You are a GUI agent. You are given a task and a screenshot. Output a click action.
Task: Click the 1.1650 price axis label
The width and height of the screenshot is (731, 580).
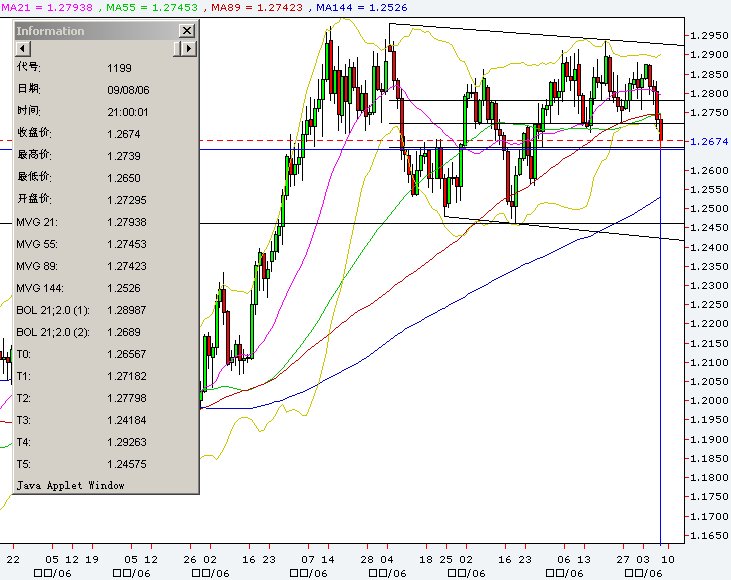pyautogui.click(x=709, y=535)
